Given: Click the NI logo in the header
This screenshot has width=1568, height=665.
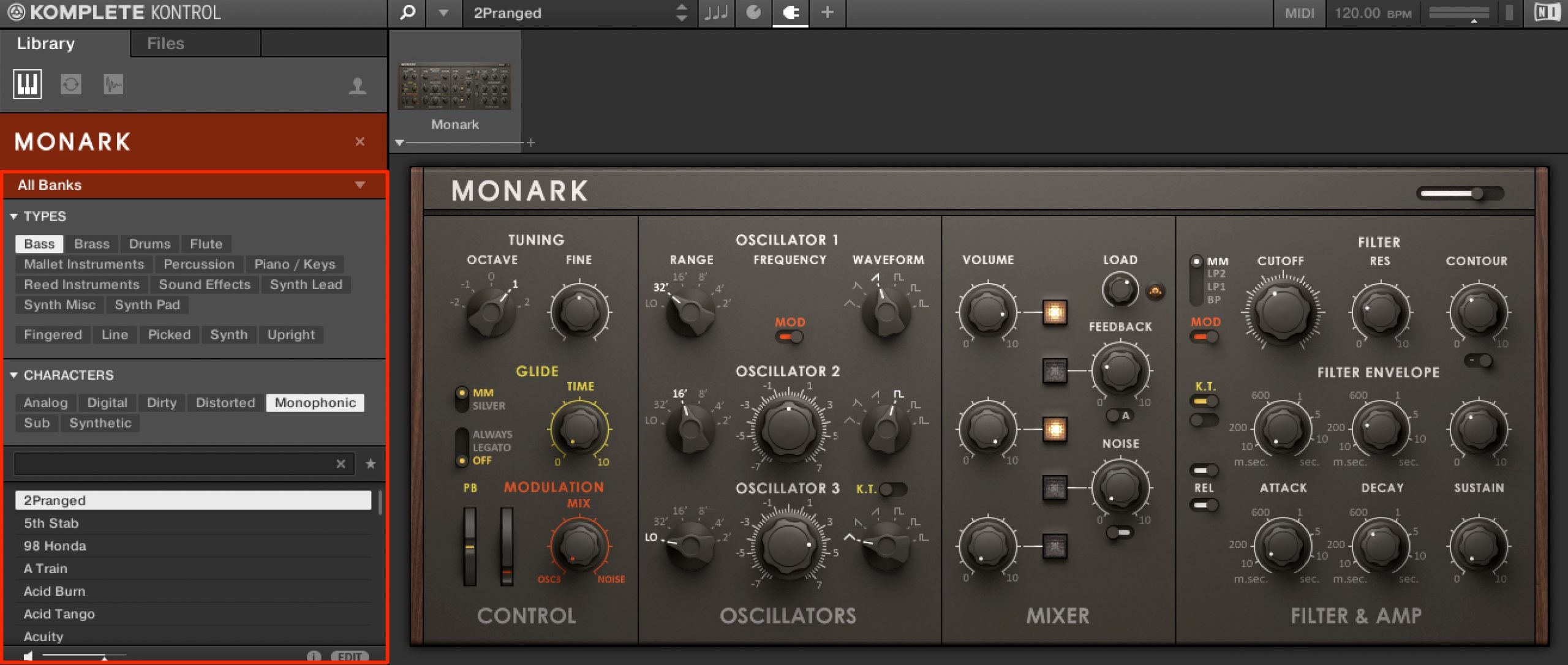Looking at the screenshot, I should click(1547, 13).
